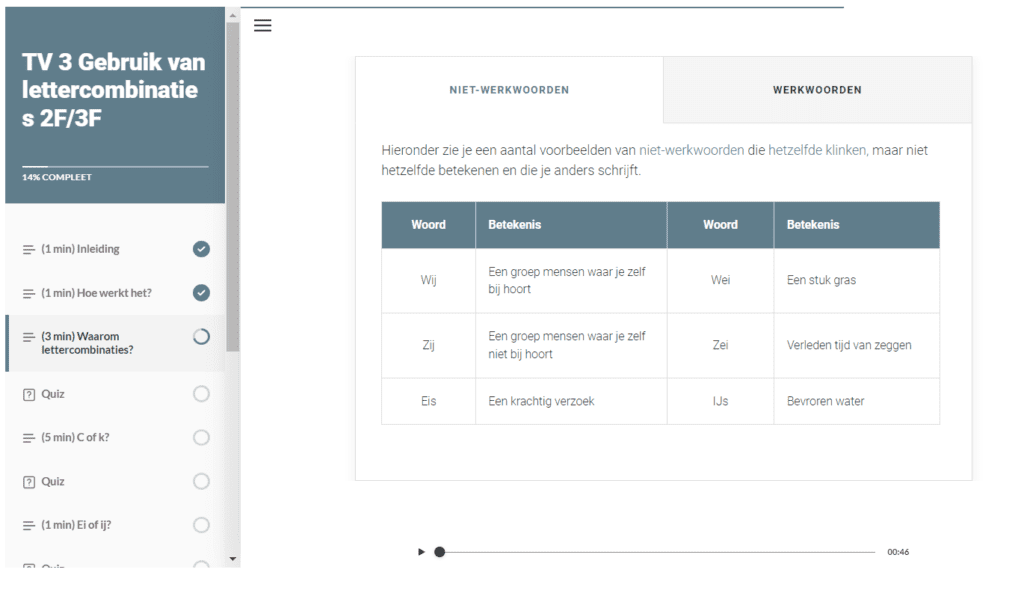Click the table cell 'Wij'
Viewport: 1024px width, 611px height.
pyautogui.click(x=428, y=280)
